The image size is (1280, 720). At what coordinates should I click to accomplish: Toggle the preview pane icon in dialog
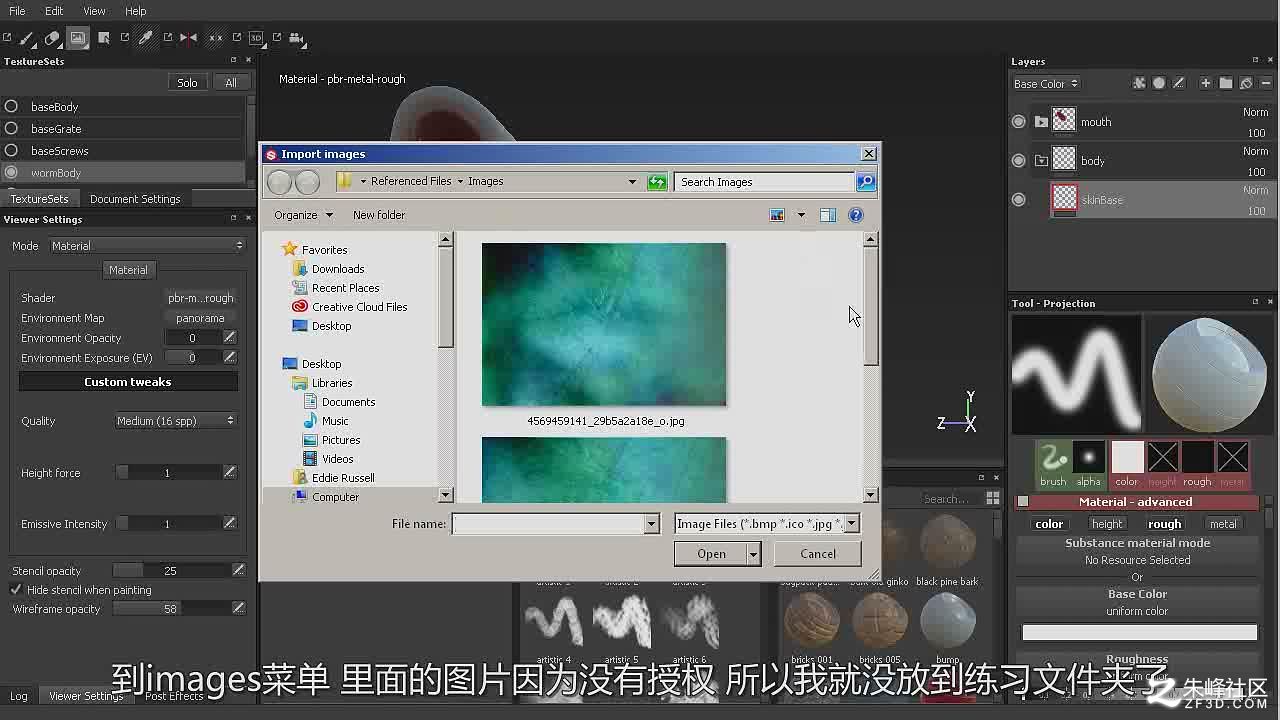coord(828,215)
